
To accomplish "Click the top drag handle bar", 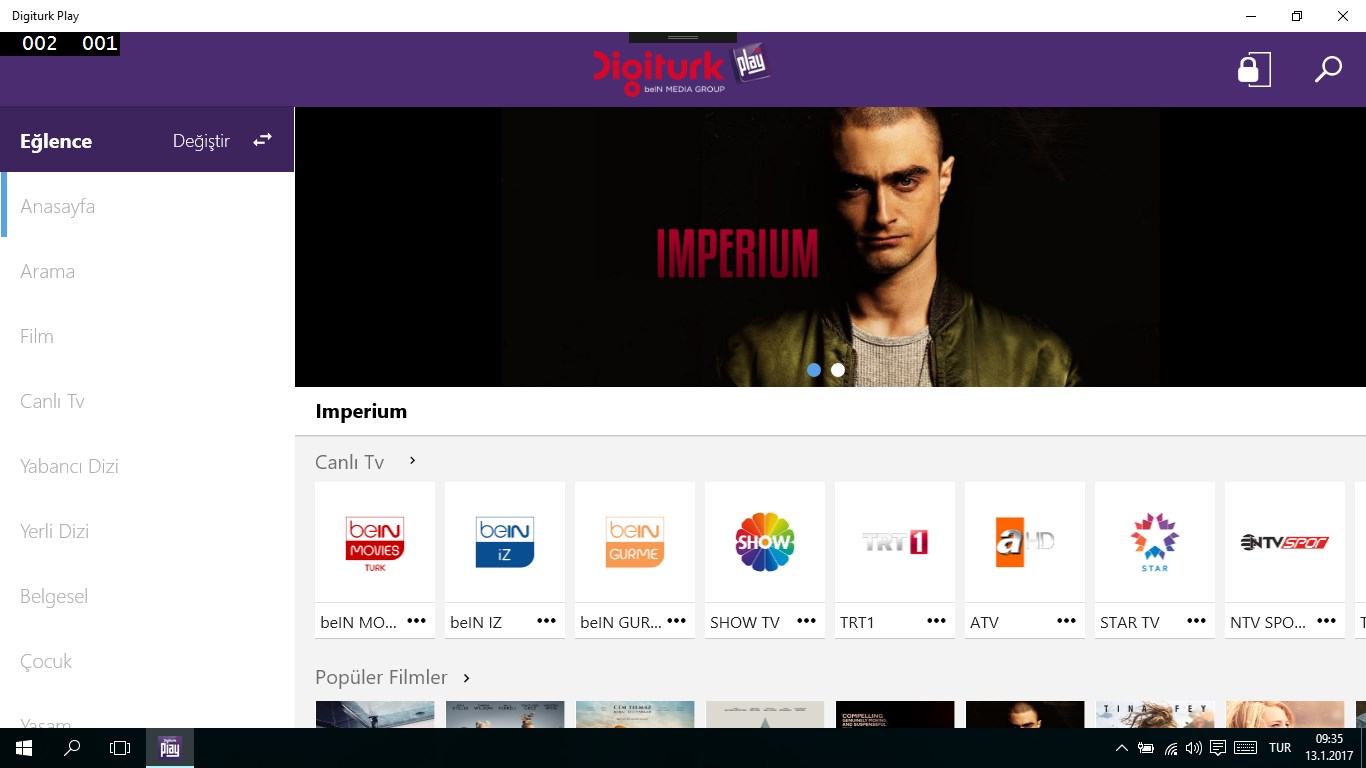I will 683,37.
